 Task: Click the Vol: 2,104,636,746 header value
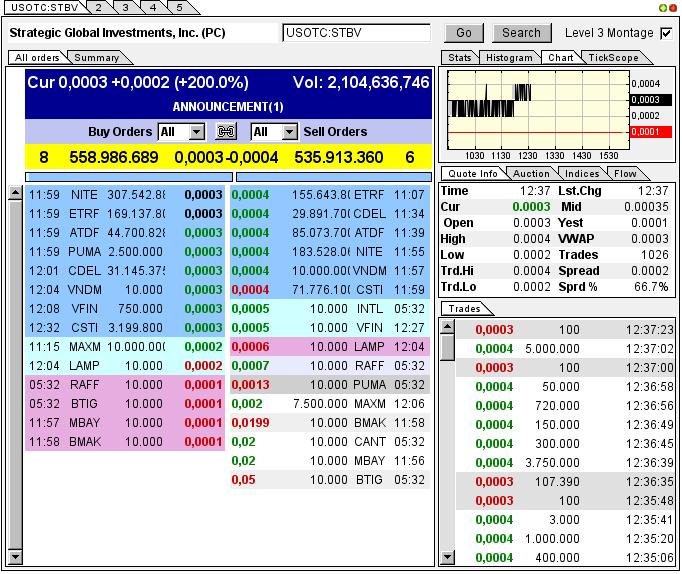tap(361, 82)
